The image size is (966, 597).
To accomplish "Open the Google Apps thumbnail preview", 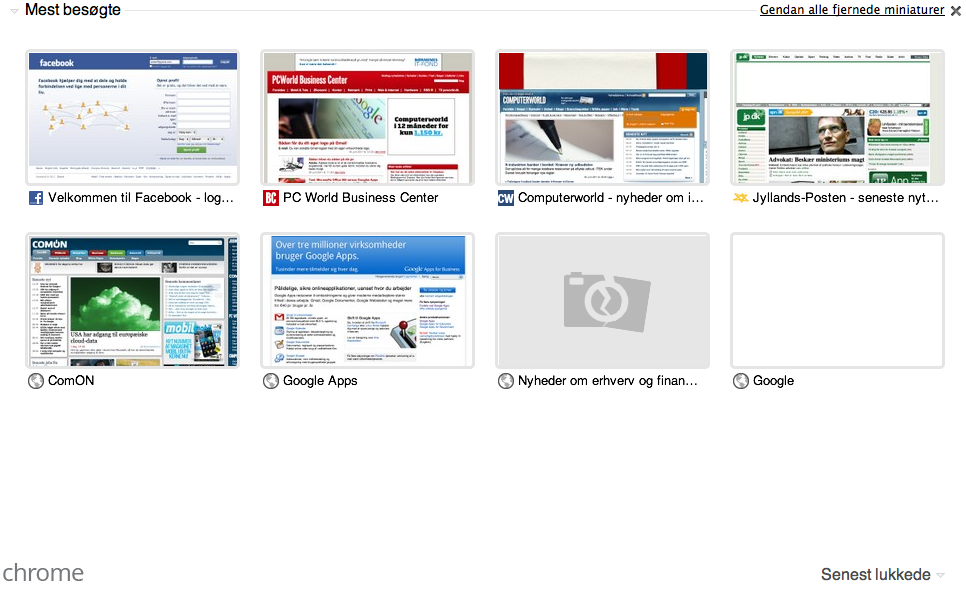I will [367, 301].
